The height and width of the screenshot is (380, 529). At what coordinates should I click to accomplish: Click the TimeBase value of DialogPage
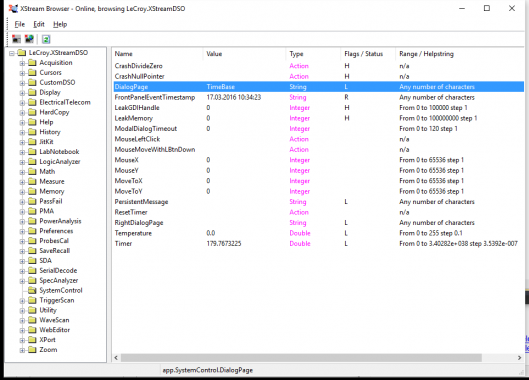click(221, 87)
